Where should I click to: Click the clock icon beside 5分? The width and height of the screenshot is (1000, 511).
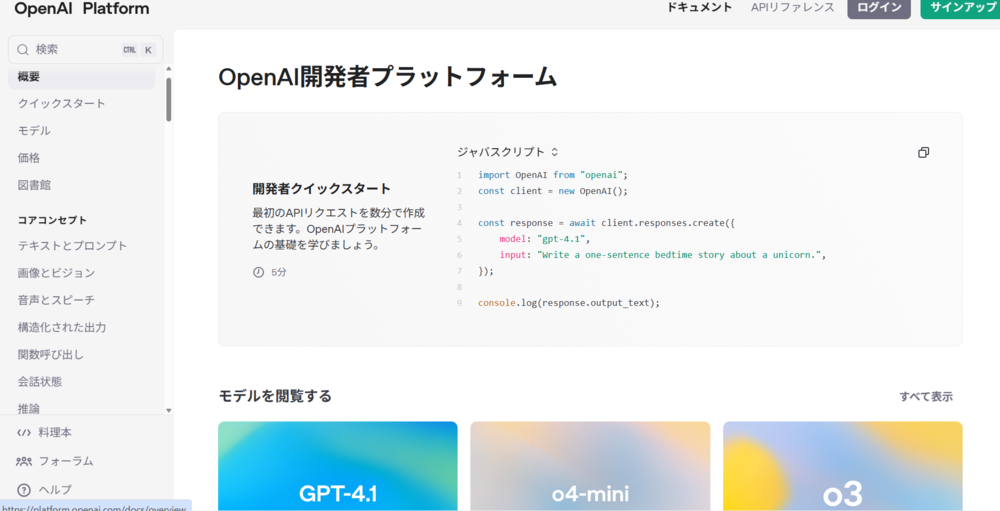tap(258, 272)
